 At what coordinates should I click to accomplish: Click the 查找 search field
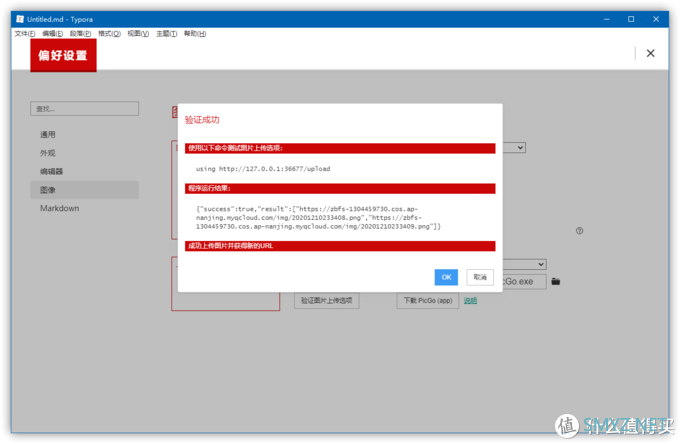85,108
